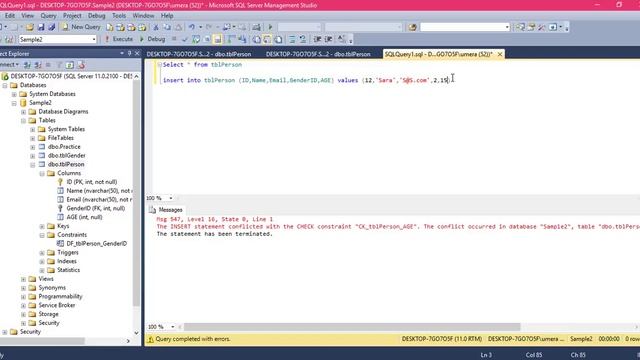Click the Cancel Executing Query stop icon
640x360 pixels.
174,39
